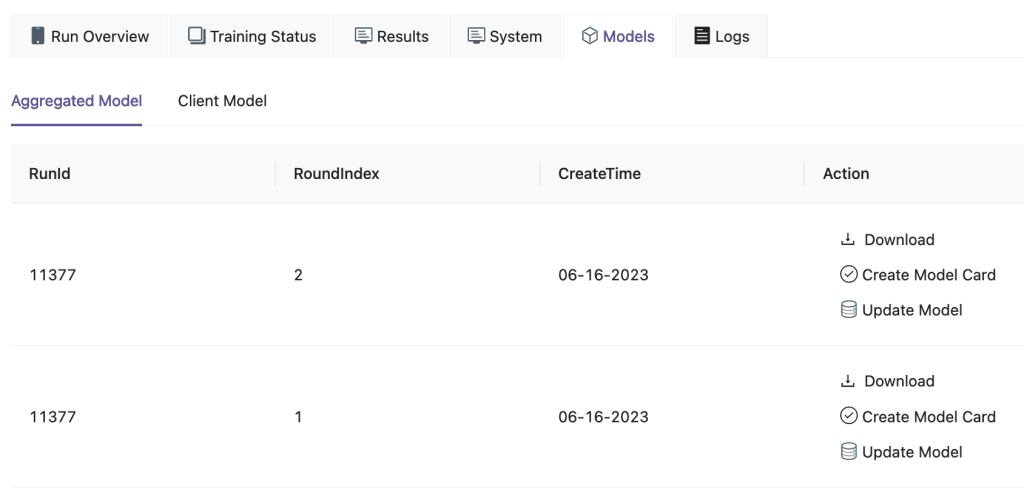Screen dimensions: 1024x489
Task: Click database icon for round 1 update
Action: [849, 452]
